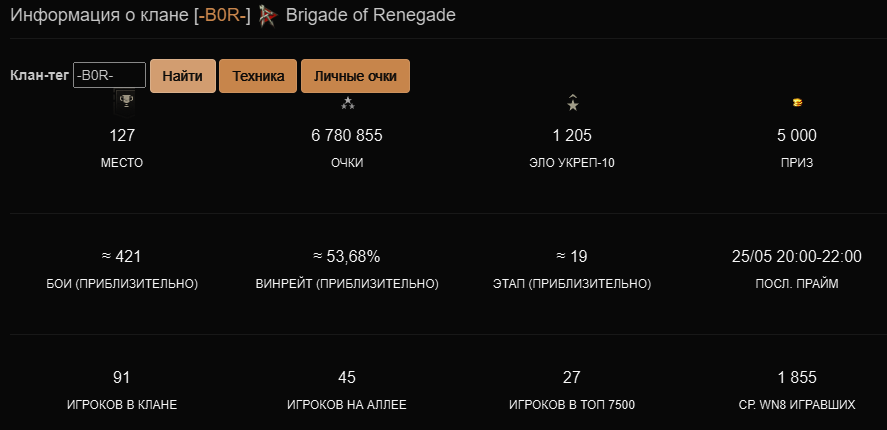Click the clan emblem beside Brigade of Renegade
Image resolution: width=887 pixels, height=430 pixels.
267,17
